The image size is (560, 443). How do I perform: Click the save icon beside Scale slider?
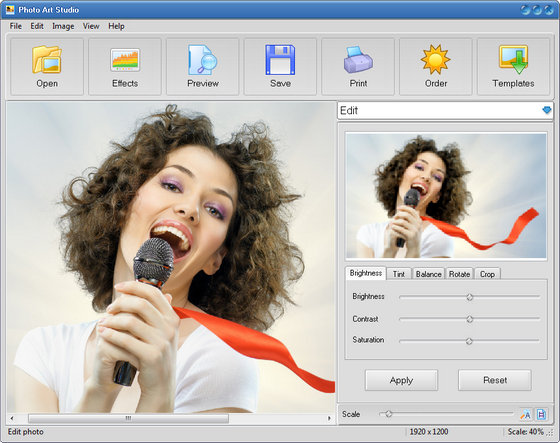click(541, 414)
